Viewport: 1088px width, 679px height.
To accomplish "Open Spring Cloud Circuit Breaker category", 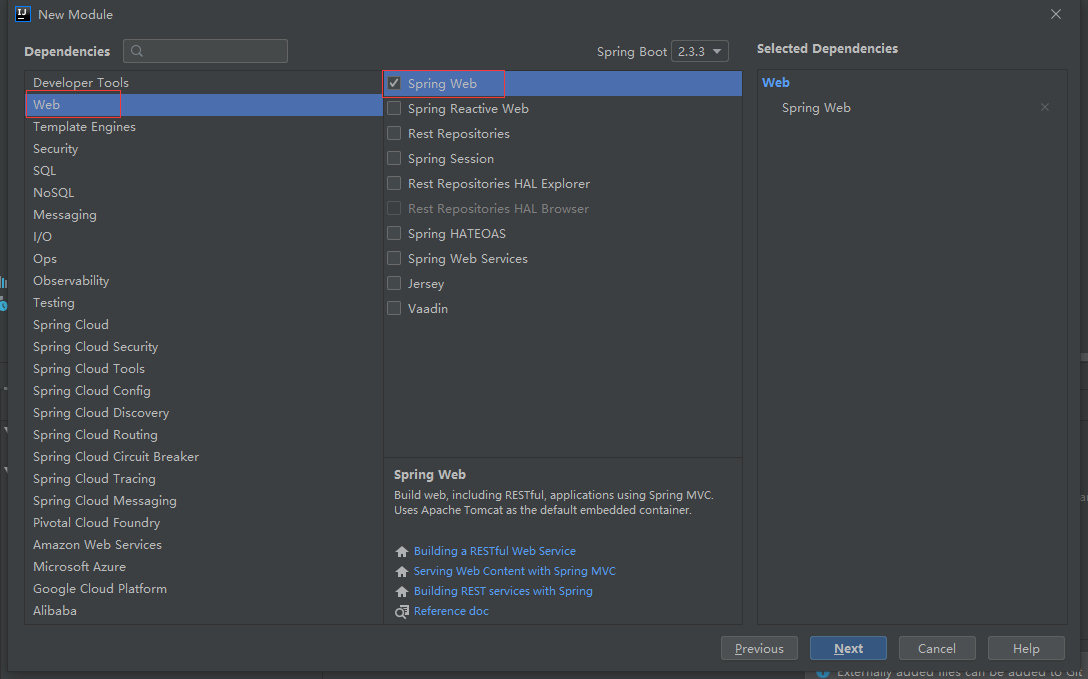I will (x=203, y=457).
